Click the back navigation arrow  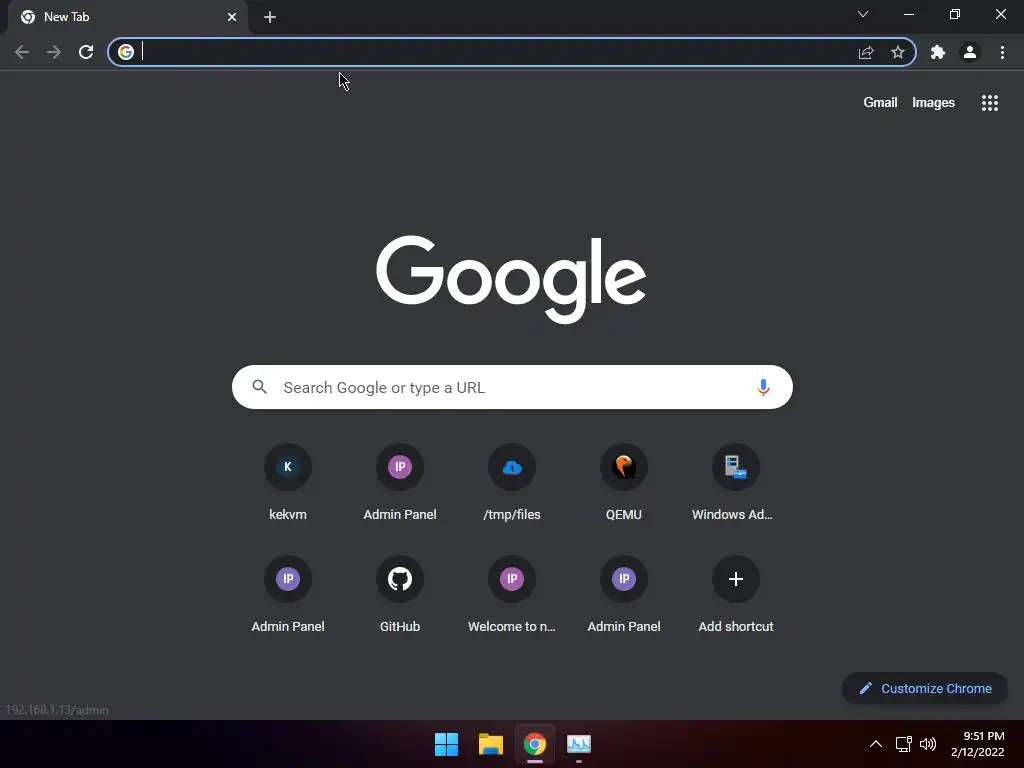pos(22,52)
